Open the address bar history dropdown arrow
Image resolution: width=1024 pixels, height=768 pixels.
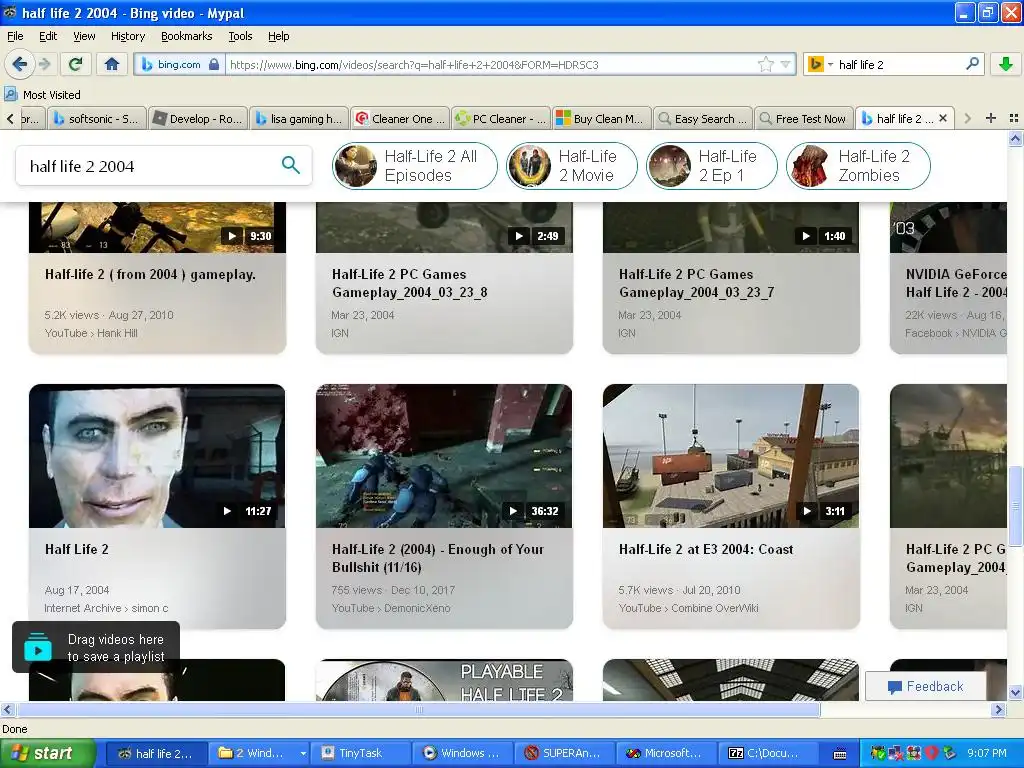point(786,64)
